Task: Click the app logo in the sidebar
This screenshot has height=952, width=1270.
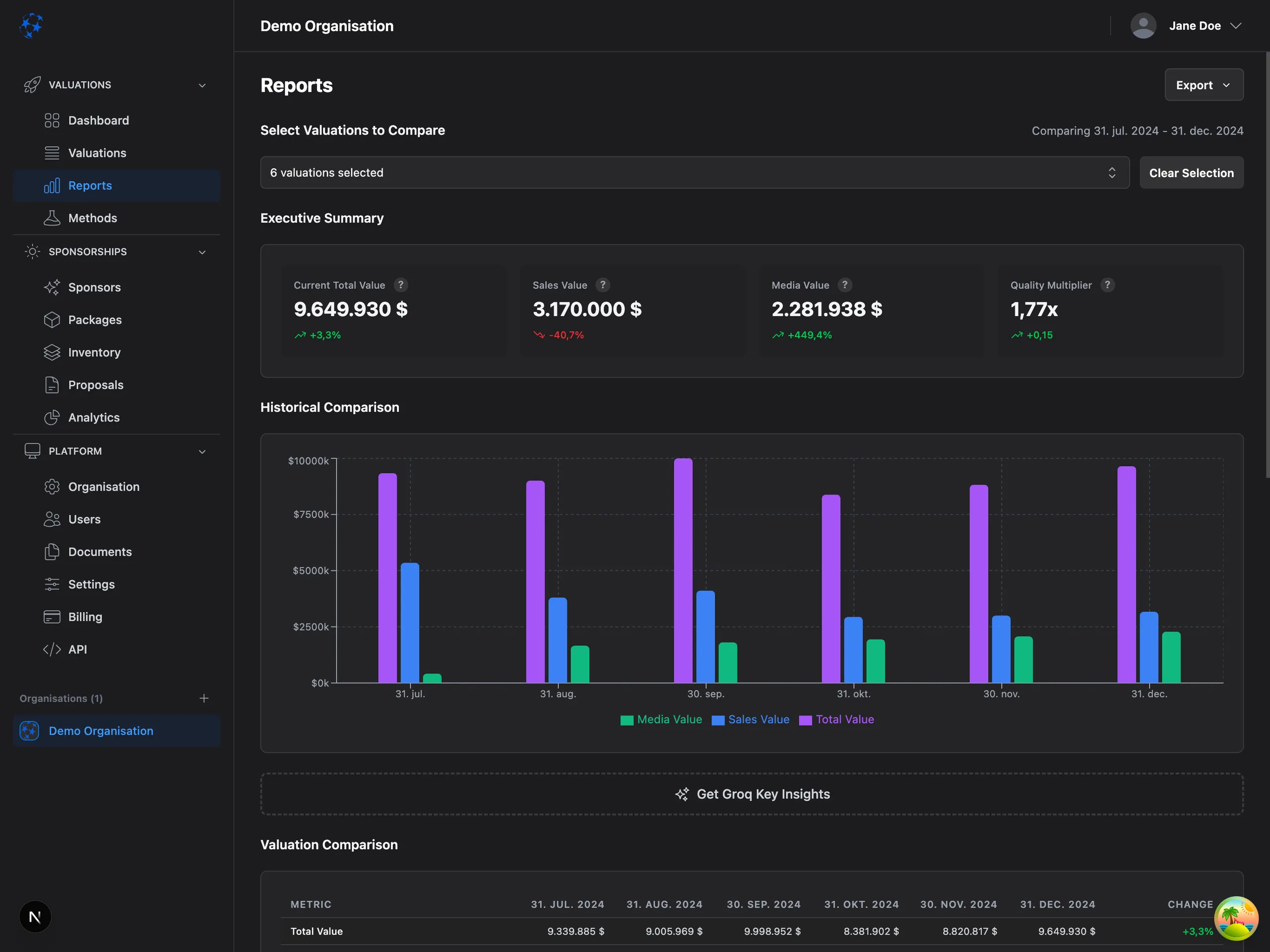Action: tap(31, 26)
